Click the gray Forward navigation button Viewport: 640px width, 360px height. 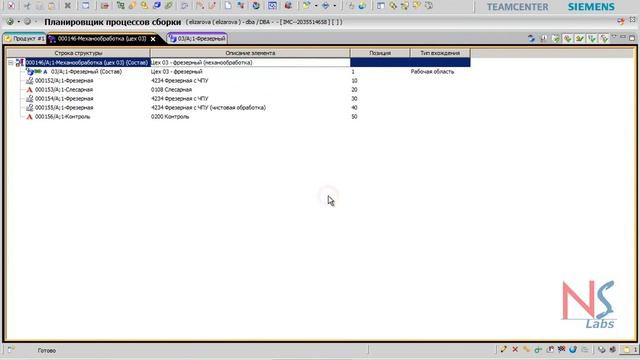(27, 22)
